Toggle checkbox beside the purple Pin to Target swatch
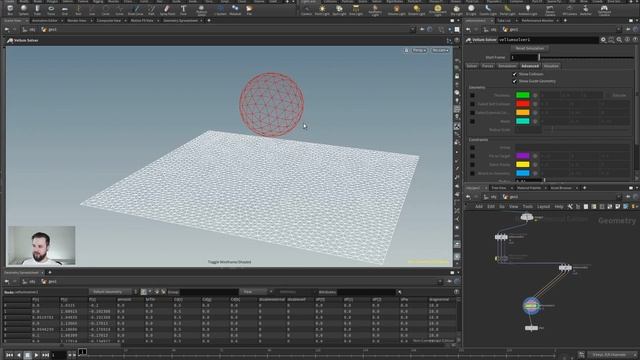Viewport: 640px width, 360px height. coord(472,156)
